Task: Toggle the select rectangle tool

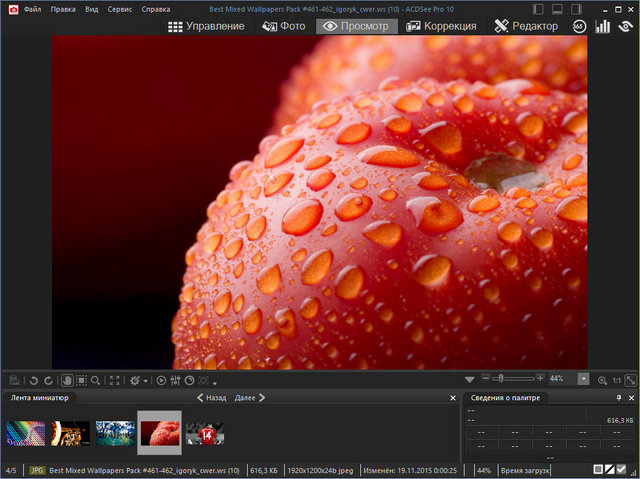Action: (x=80, y=380)
